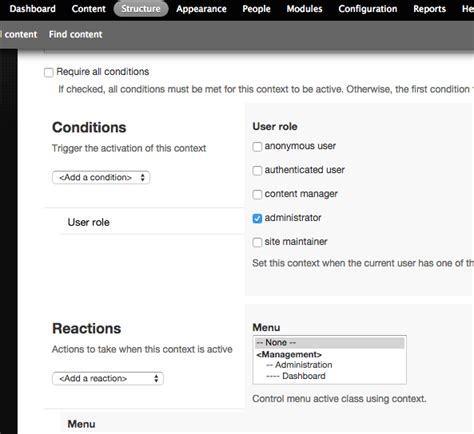Select the User role condition row
Viewport: 474px width, 434px height.
tap(152, 222)
